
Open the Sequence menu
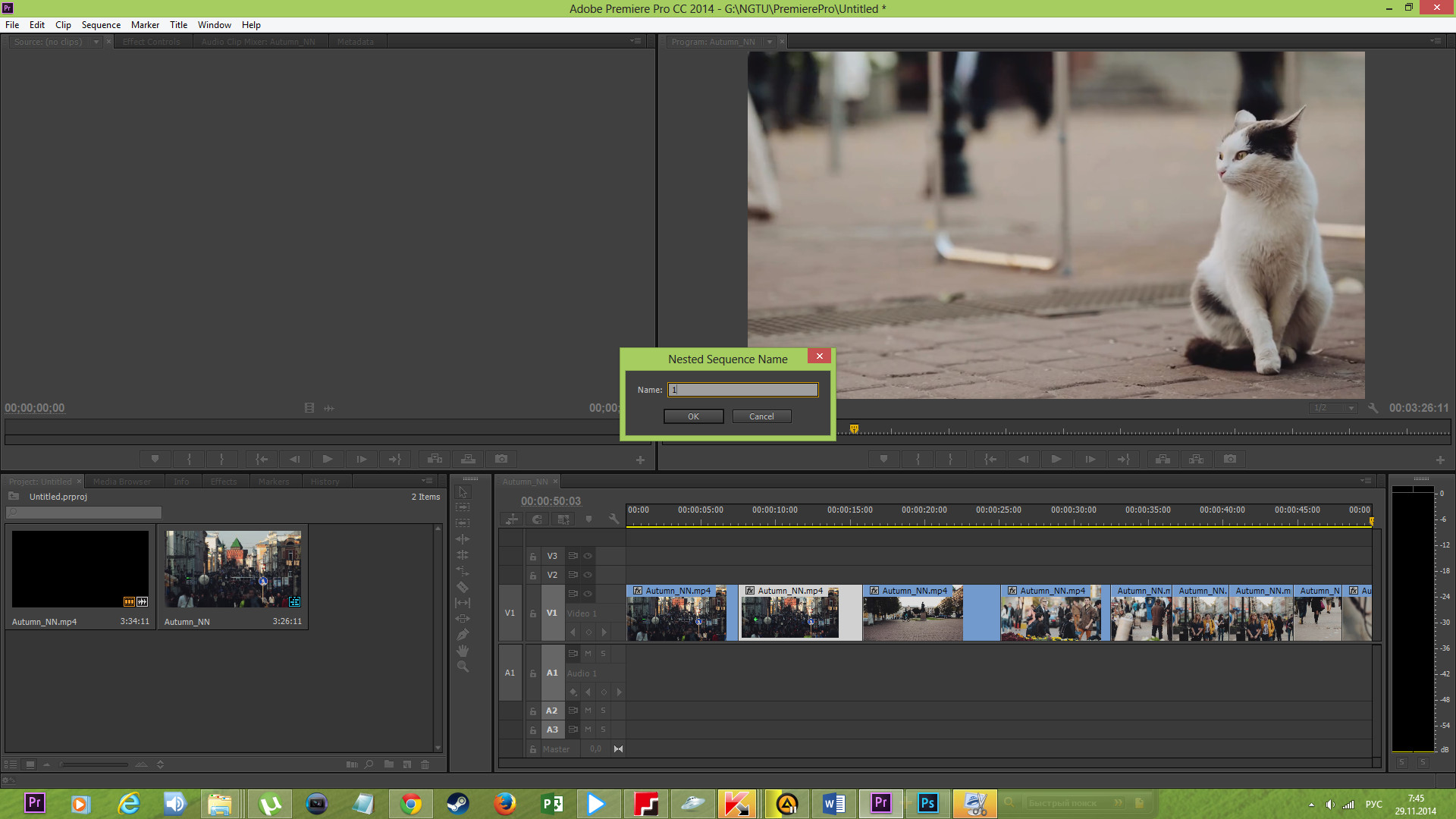[x=101, y=25]
